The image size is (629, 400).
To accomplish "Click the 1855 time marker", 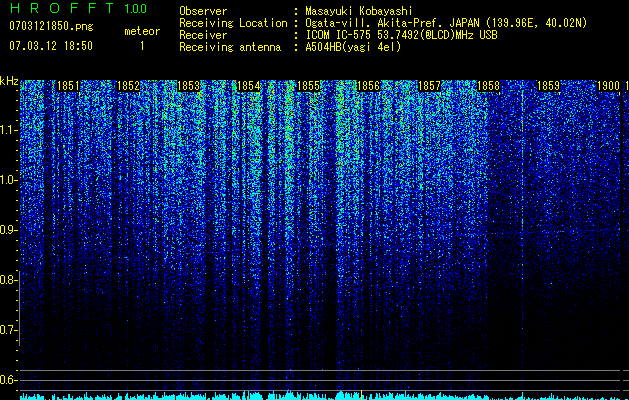I will click(308, 86).
